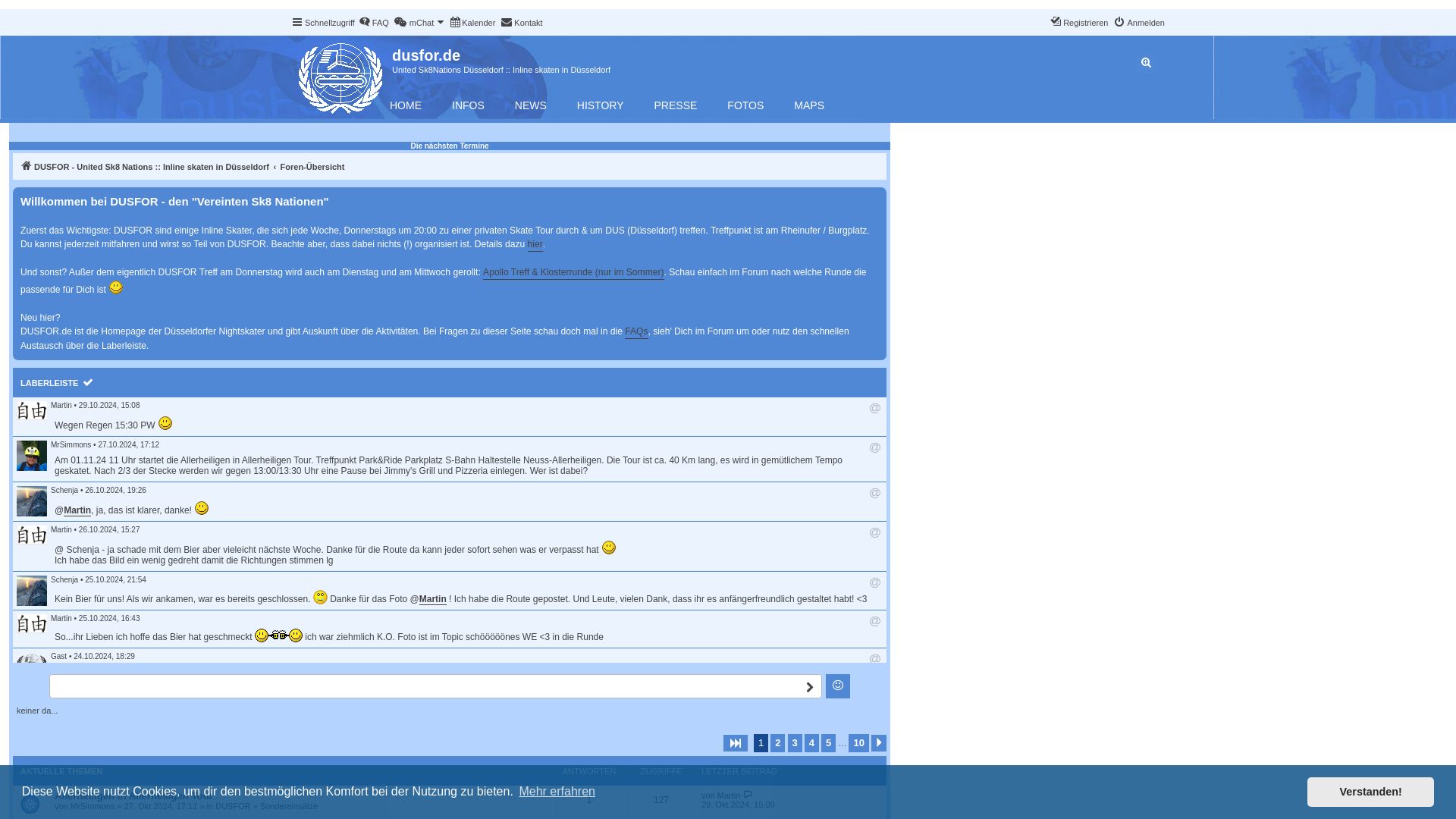This screenshot has height=819, width=1456.
Task: Click the @ icon on Schenja's 25.10.2024 message
Action: [875, 582]
